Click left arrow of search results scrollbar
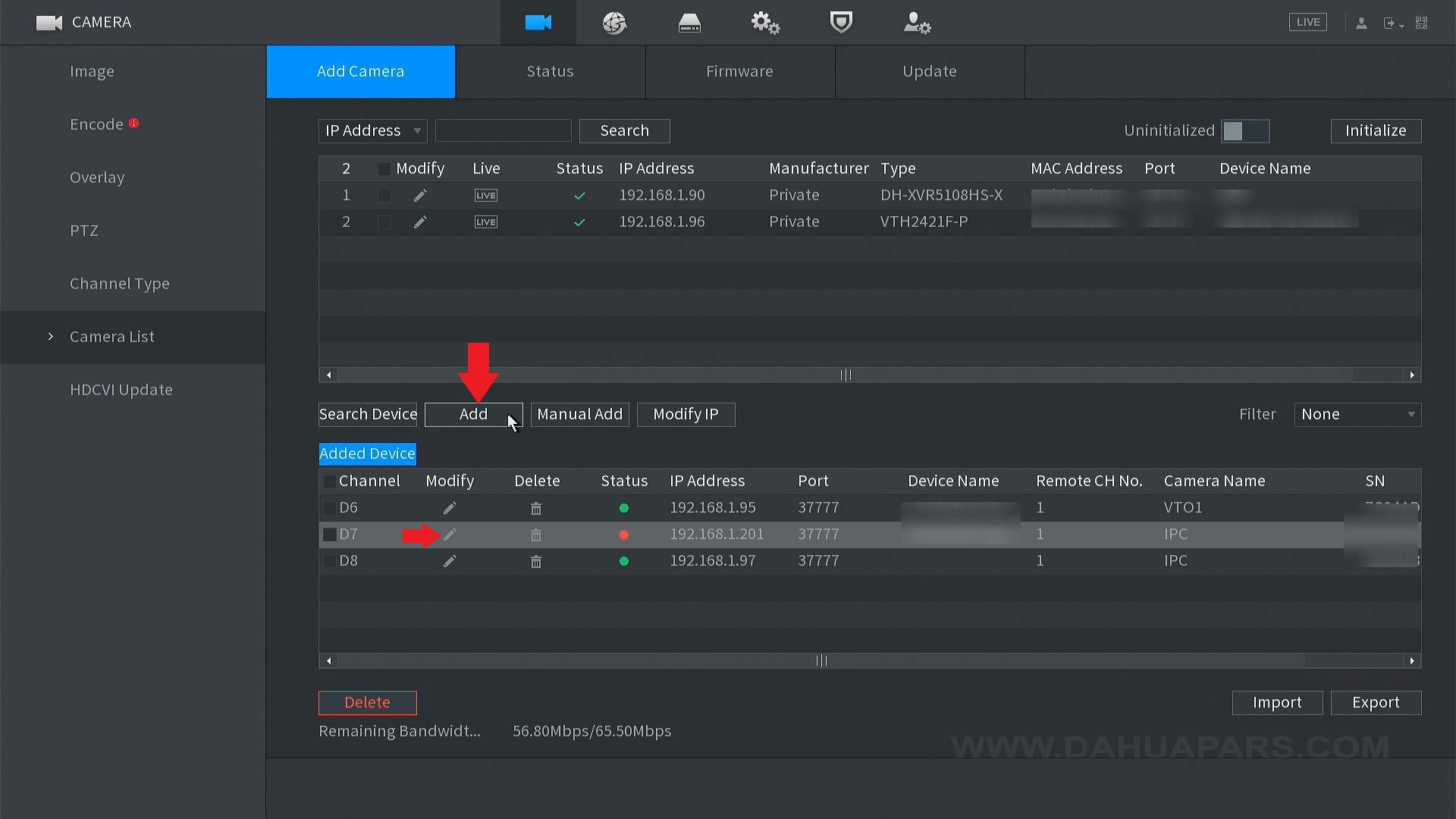Image resolution: width=1456 pixels, height=819 pixels. click(x=328, y=375)
